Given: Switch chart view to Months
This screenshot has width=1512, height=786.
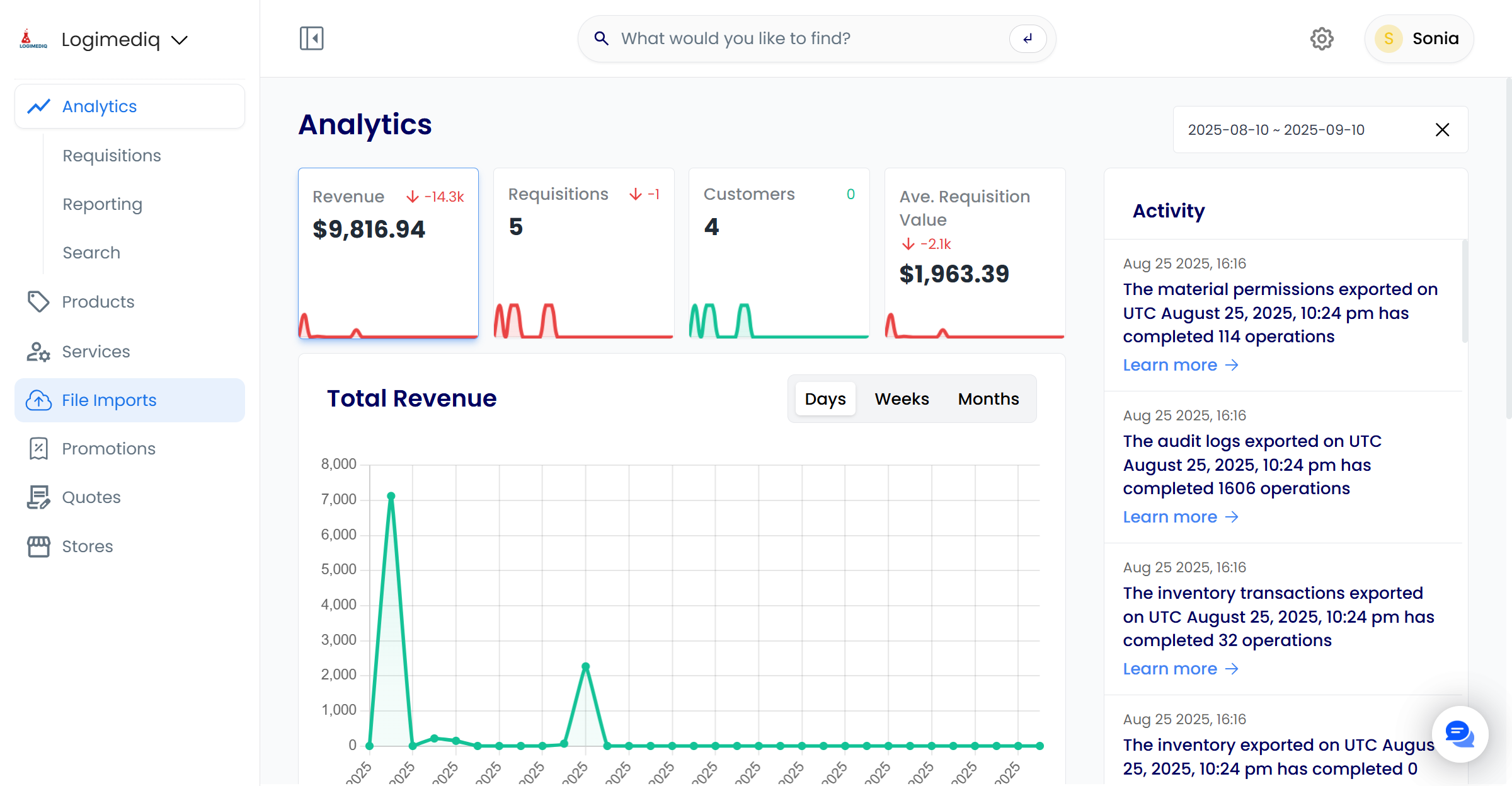Looking at the screenshot, I should 988,399.
